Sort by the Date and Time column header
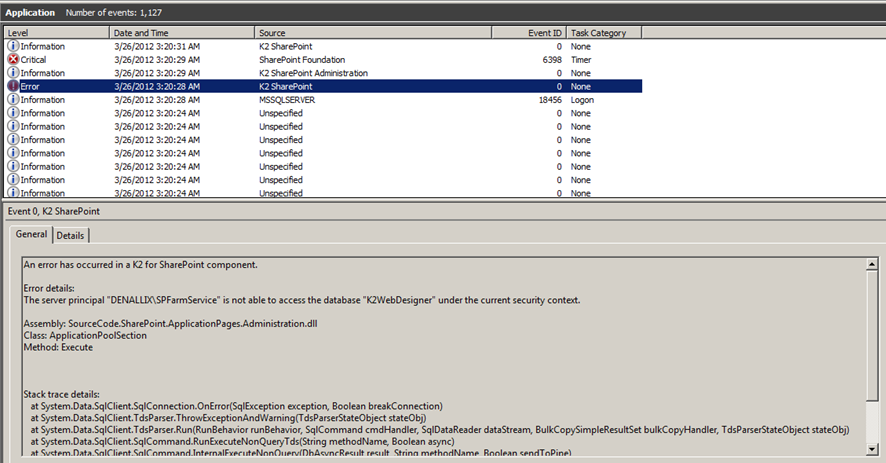 (x=182, y=33)
